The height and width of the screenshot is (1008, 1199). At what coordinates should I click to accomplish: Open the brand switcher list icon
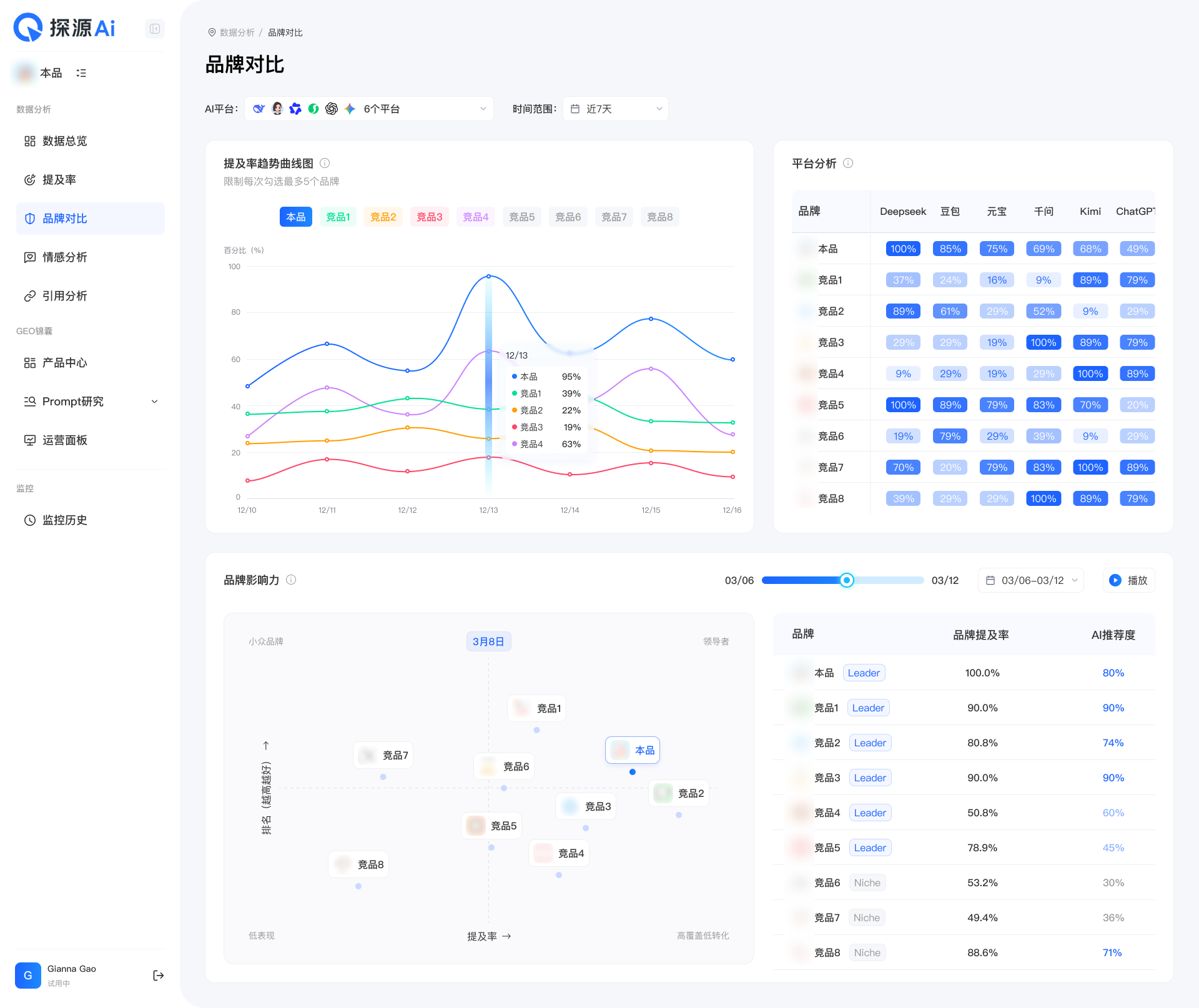[x=81, y=73]
